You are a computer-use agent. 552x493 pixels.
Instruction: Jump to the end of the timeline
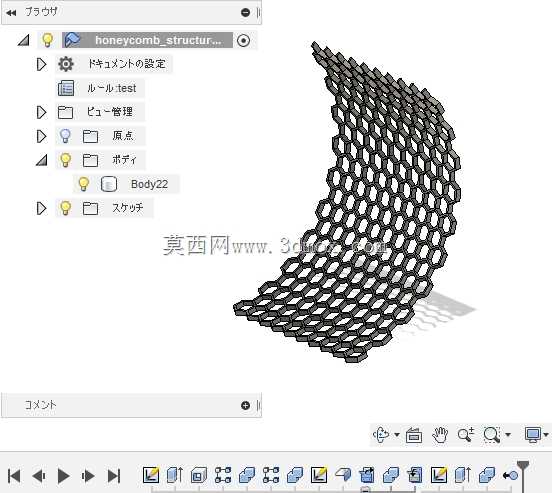point(114,476)
